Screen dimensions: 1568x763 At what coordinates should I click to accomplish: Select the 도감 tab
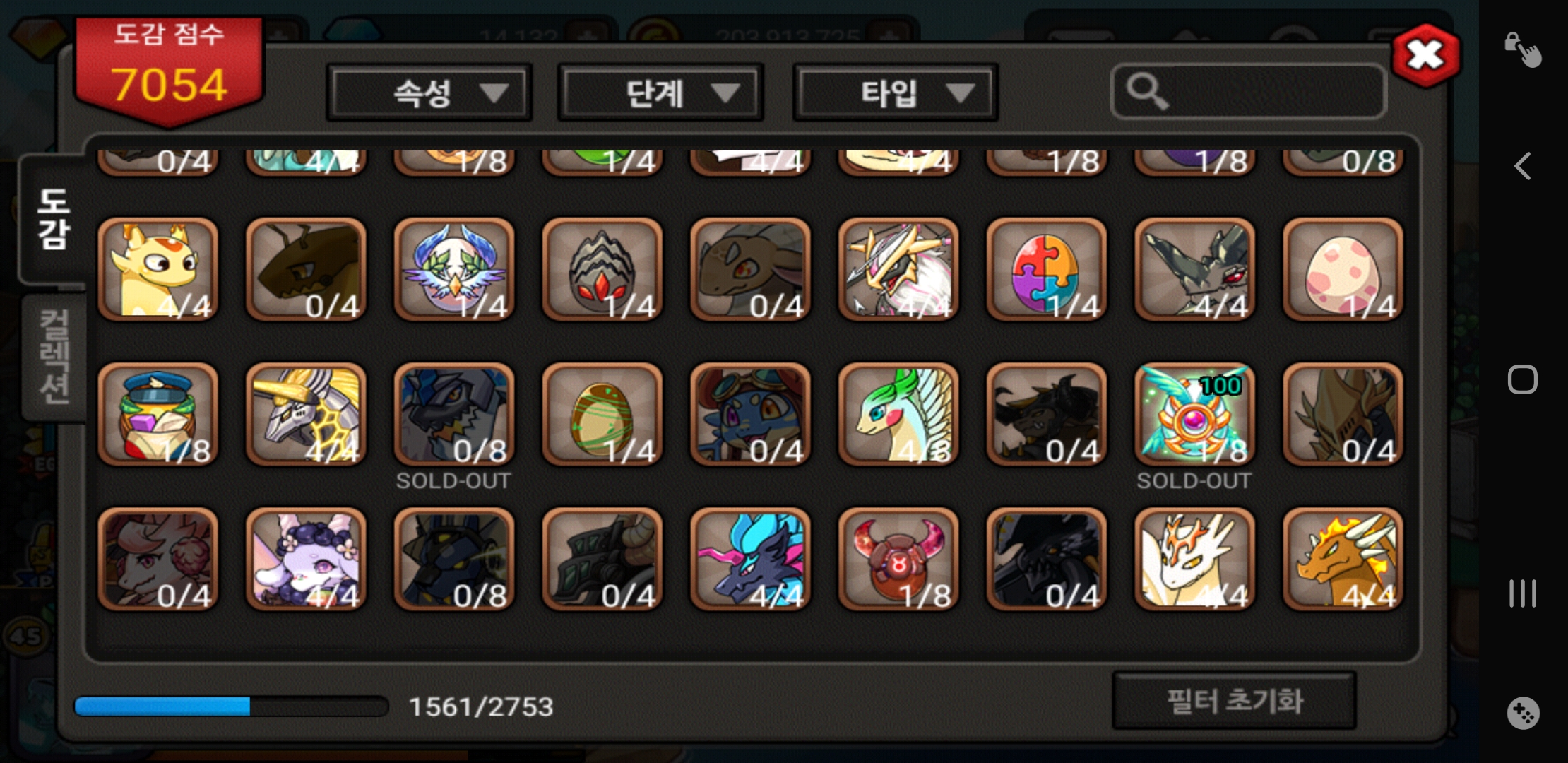[x=54, y=219]
